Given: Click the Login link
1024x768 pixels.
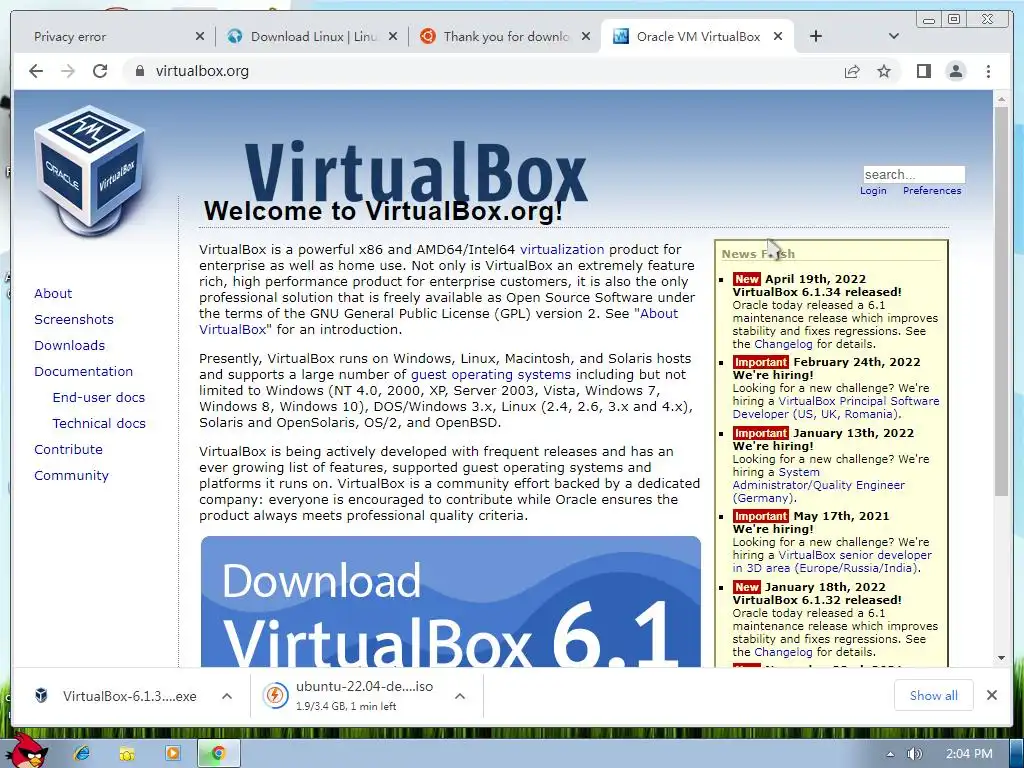Looking at the screenshot, I should (873, 191).
